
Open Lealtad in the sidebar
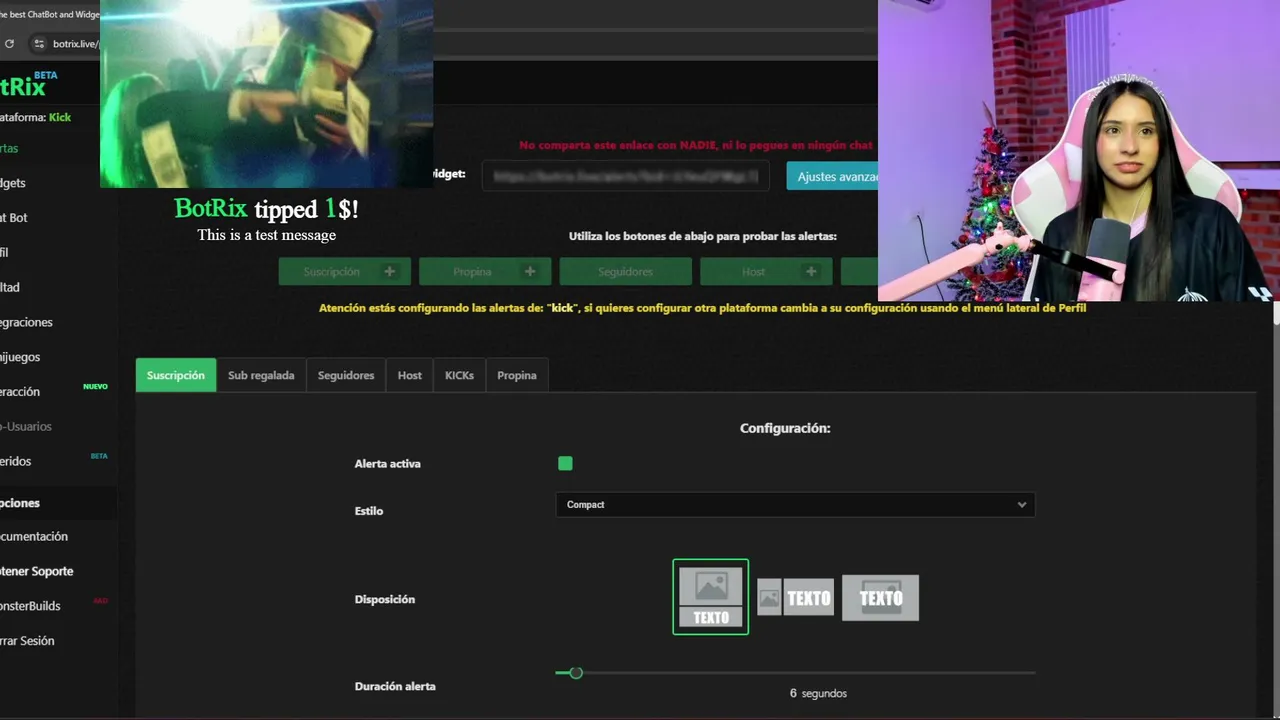pyautogui.click(x=10, y=287)
